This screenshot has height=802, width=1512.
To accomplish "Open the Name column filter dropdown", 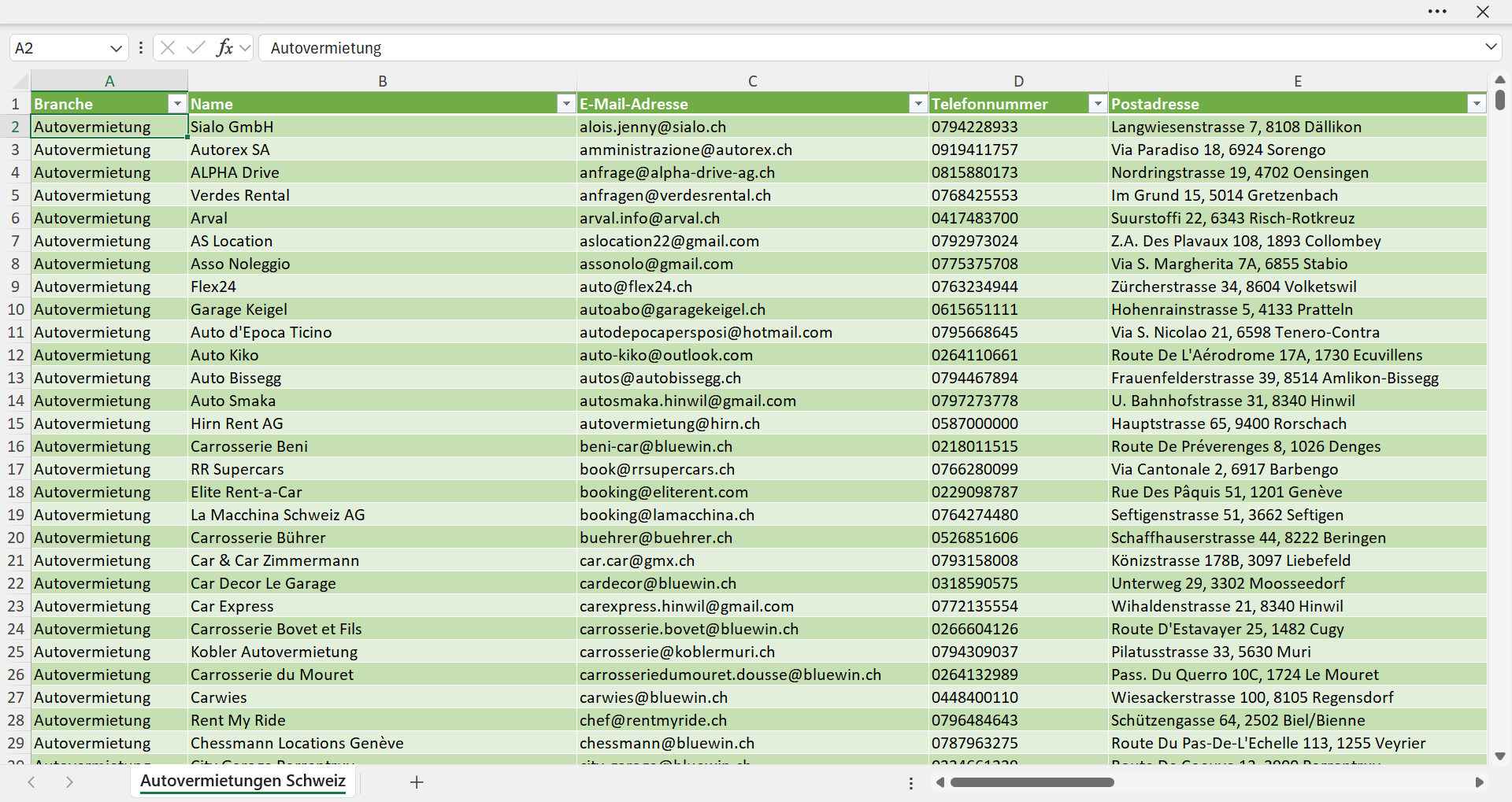I will [566, 104].
